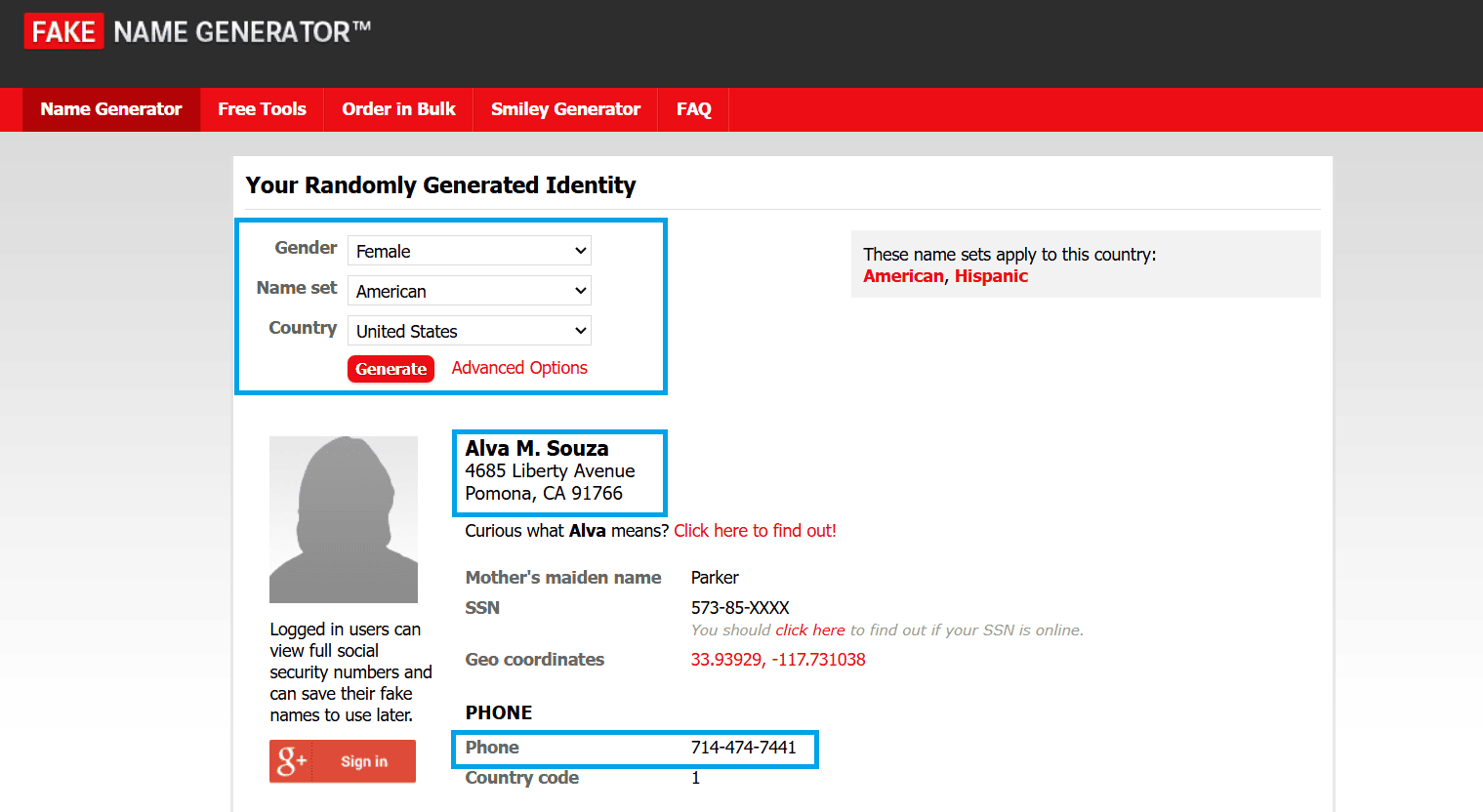Viewport: 1483px width, 812px height.
Task: Click the phone number 714-474-7441
Action: [x=743, y=748]
